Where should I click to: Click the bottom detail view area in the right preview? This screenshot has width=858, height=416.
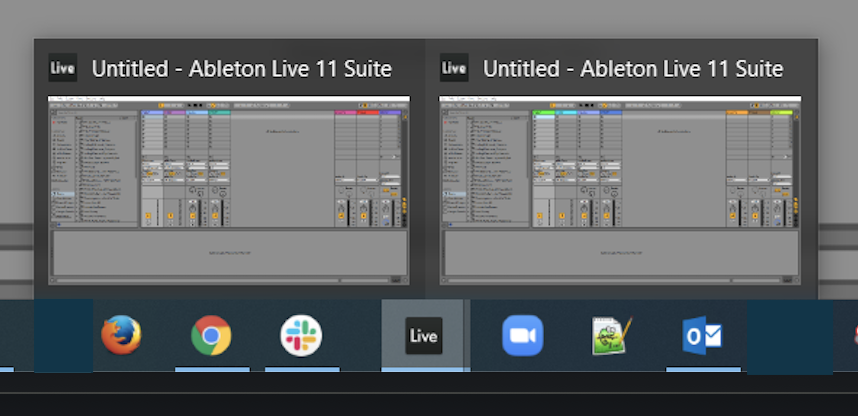tap(620, 256)
